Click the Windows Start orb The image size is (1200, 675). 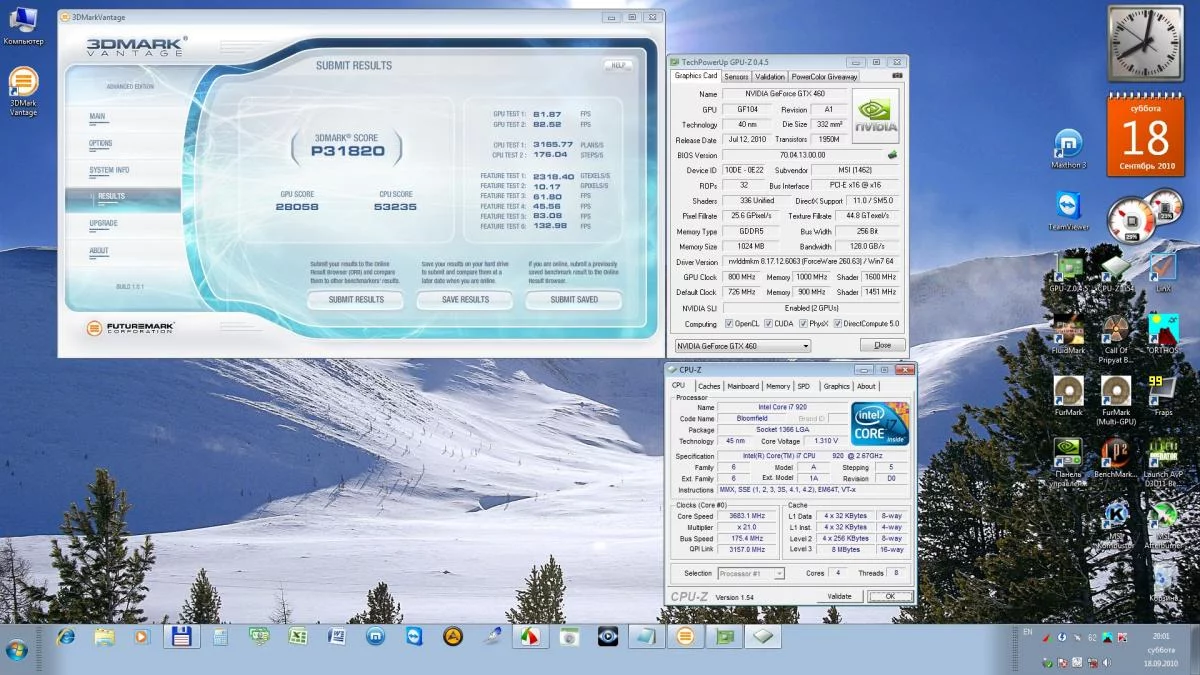[17, 648]
